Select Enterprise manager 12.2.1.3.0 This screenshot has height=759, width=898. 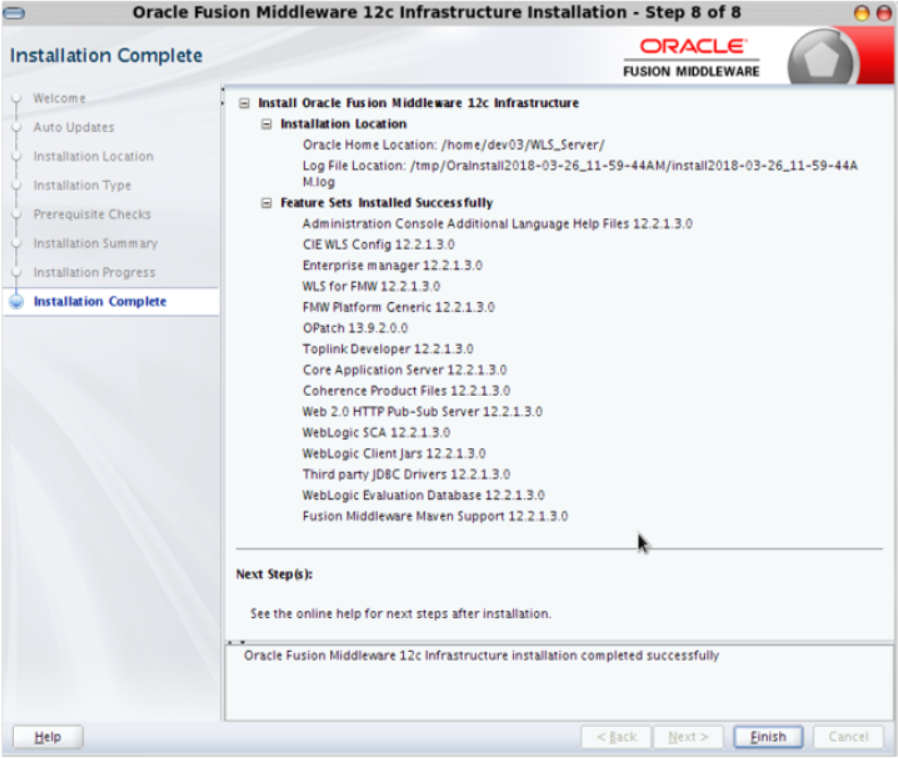(392, 266)
